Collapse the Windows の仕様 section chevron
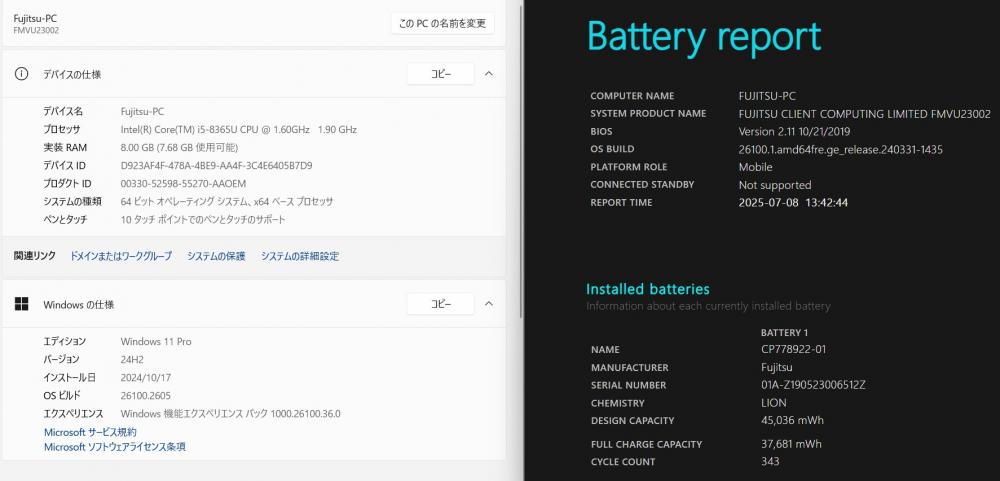 [x=489, y=304]
